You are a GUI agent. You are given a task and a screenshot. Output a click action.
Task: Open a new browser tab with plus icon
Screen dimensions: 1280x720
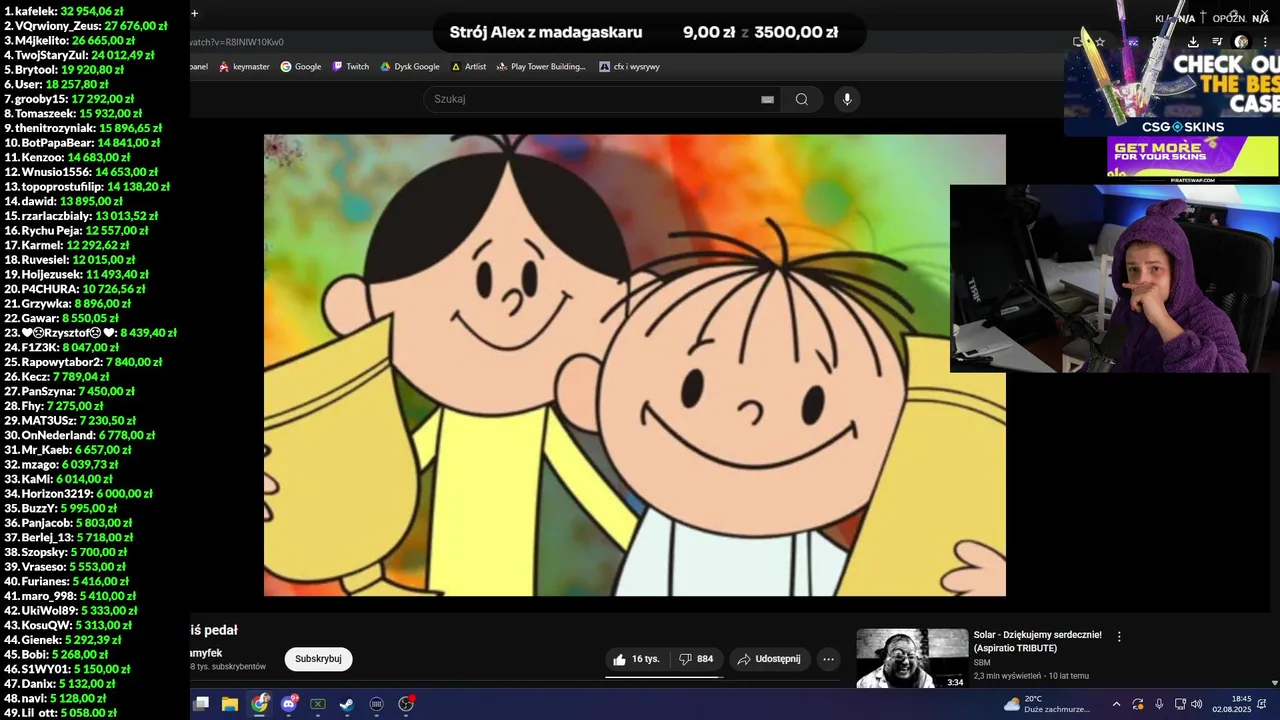coord(194,13)
